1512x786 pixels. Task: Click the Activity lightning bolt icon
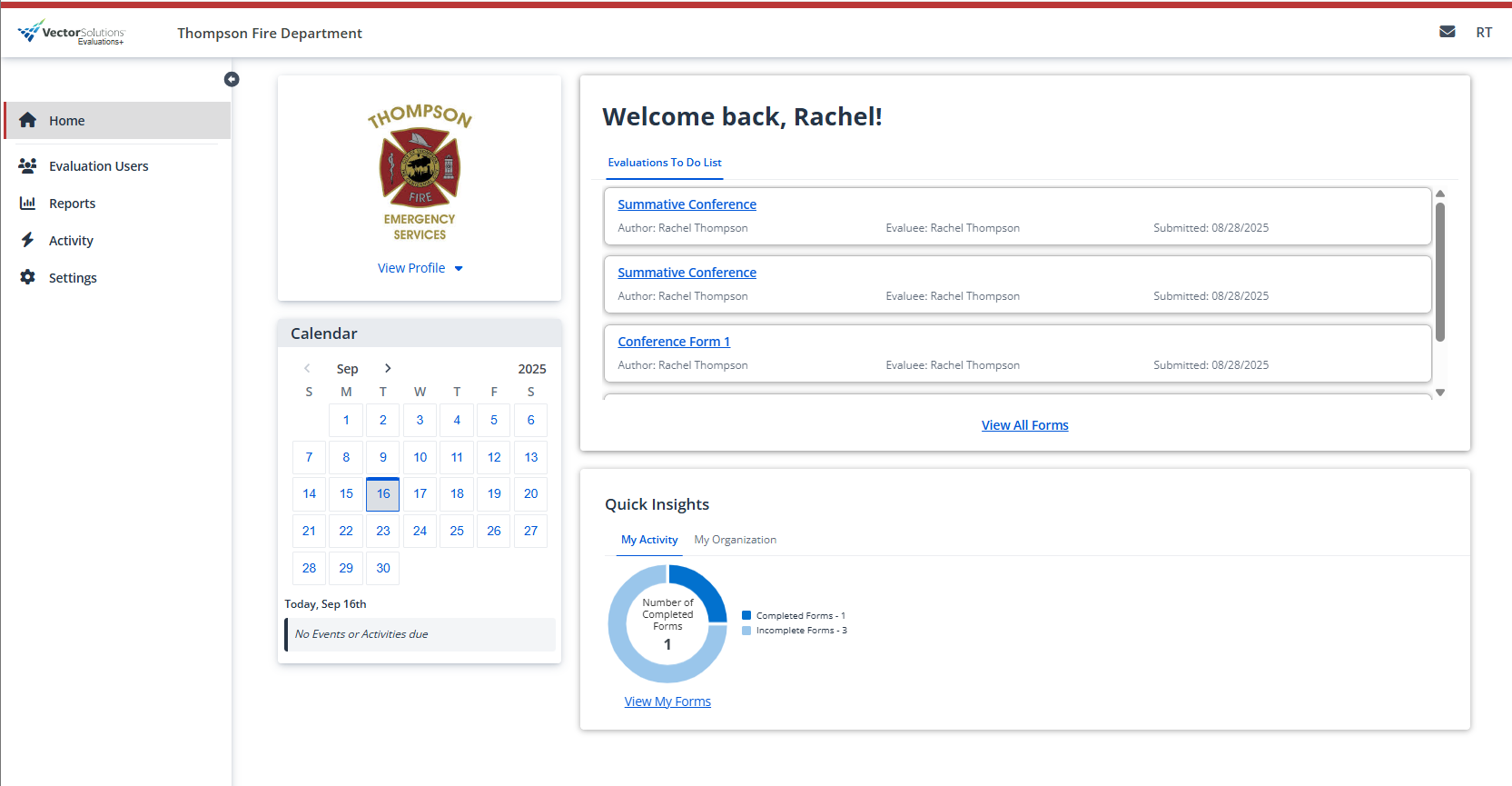28,240
